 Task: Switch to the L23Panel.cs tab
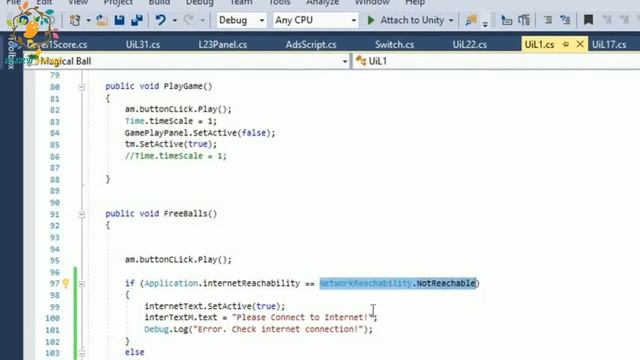coord(223,44)
